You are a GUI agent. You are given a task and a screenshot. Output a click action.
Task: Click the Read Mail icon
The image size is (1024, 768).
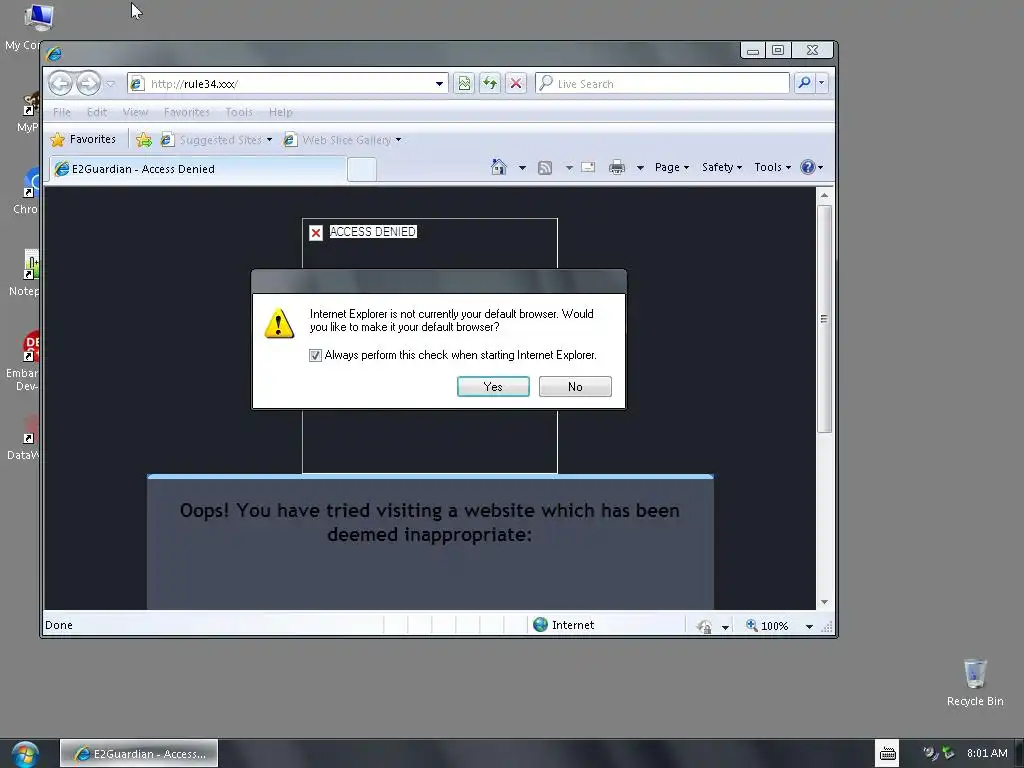588,167
